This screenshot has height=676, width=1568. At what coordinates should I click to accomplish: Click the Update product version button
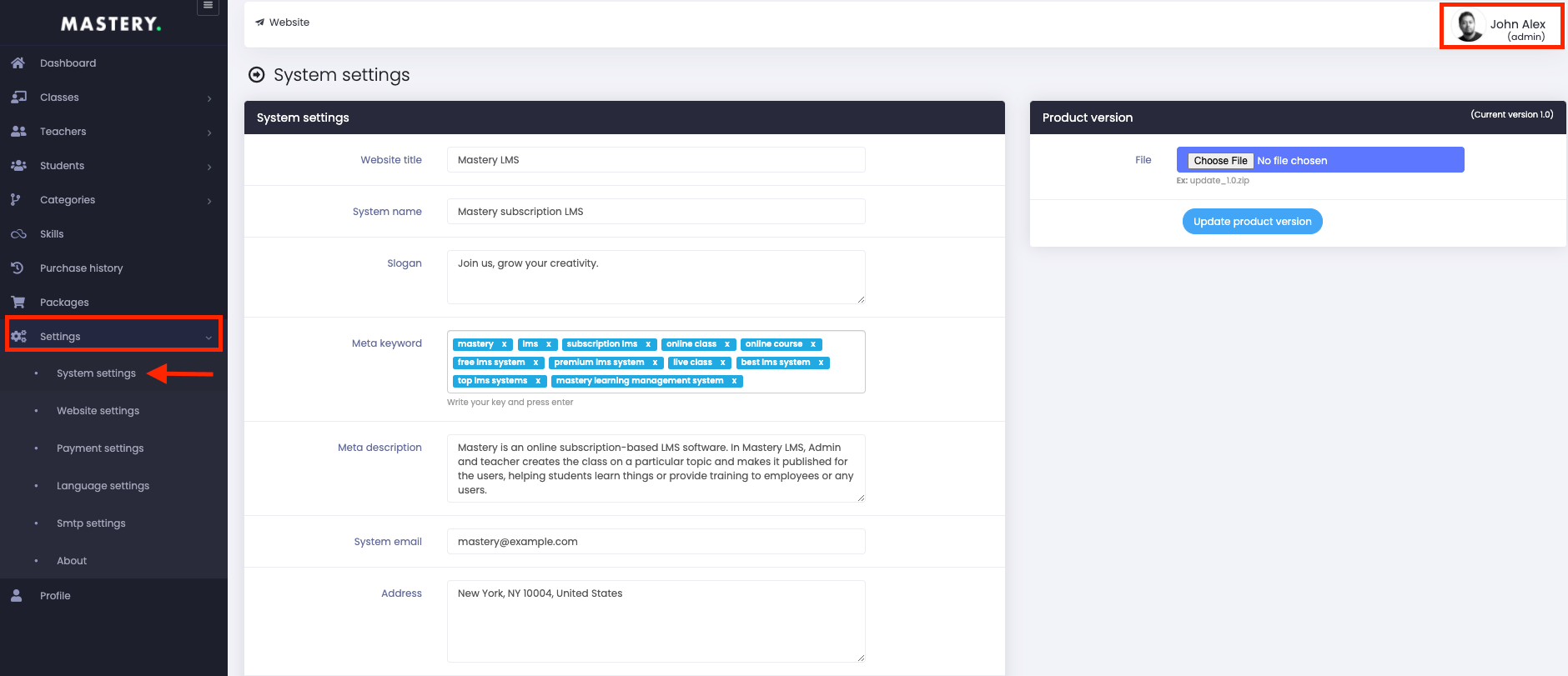pyautogui.click(x=1252, y=221)
